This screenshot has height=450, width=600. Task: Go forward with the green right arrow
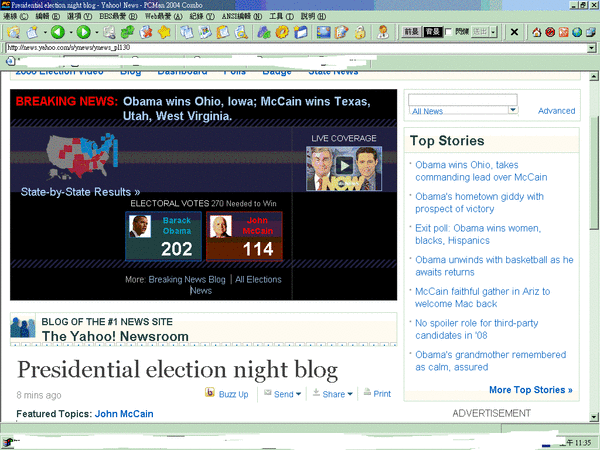(x=83, y=32)
